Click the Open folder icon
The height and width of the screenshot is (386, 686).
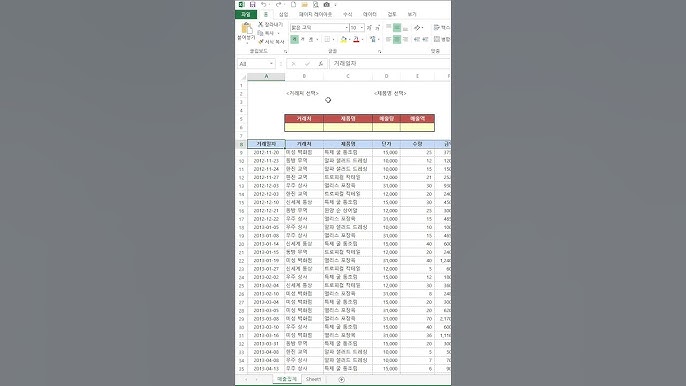(x=304, y=4)
